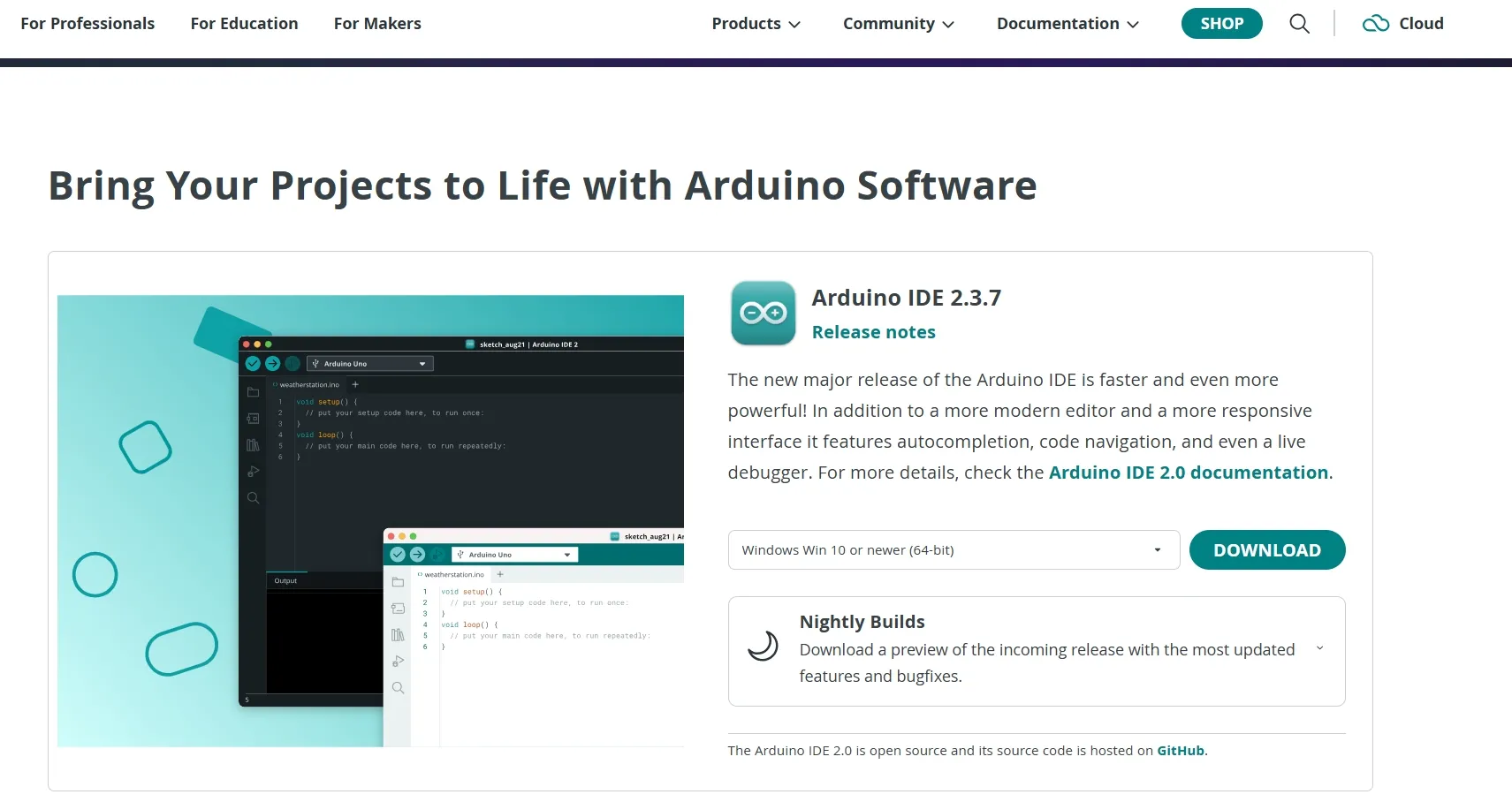Open the For Education page
Viewport: 1512px width, 802px height.
[244, 24]
